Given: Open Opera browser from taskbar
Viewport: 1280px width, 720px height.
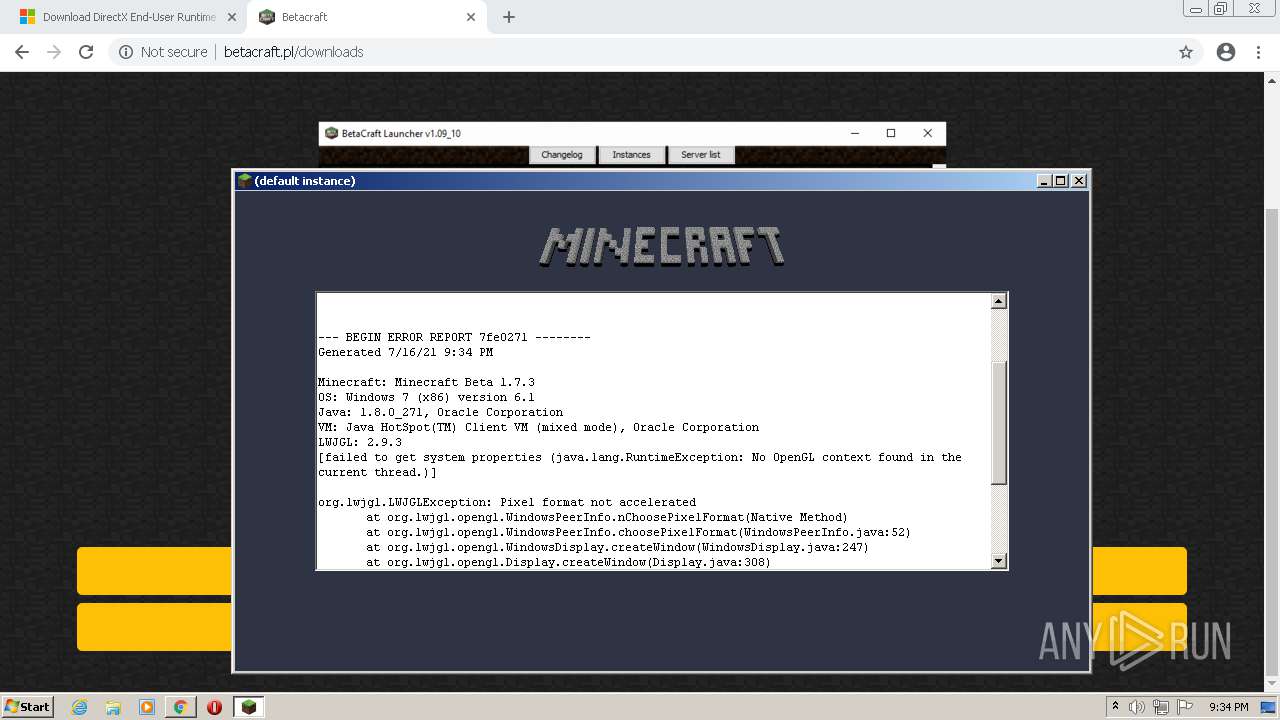Looking at the screenshot, I should pyautogui.click(x=214, y=707).
